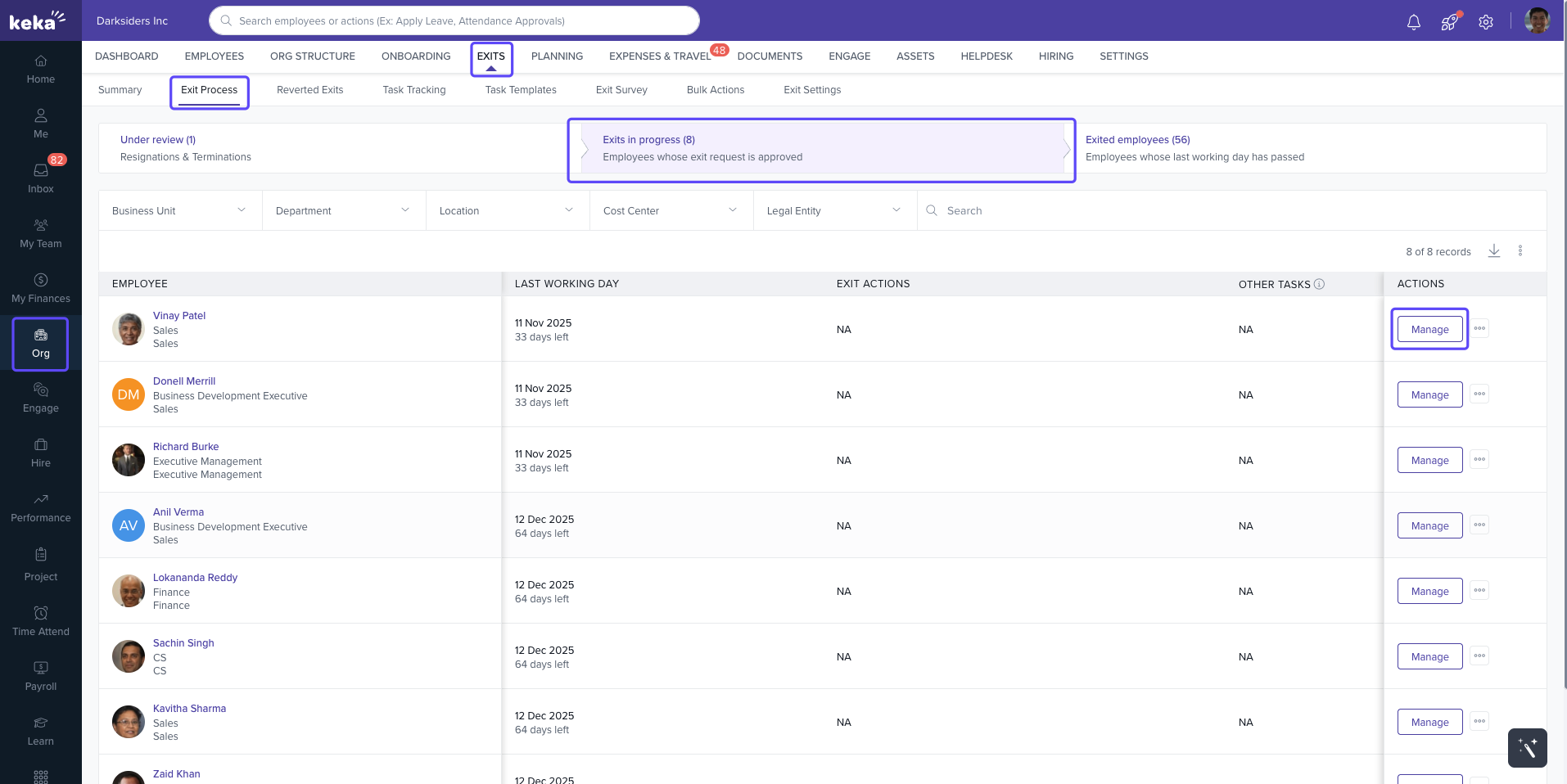Open the Other Tasks info icon
The height and width of the screenshot is (784, 1567).
(x=1319, y=284)
